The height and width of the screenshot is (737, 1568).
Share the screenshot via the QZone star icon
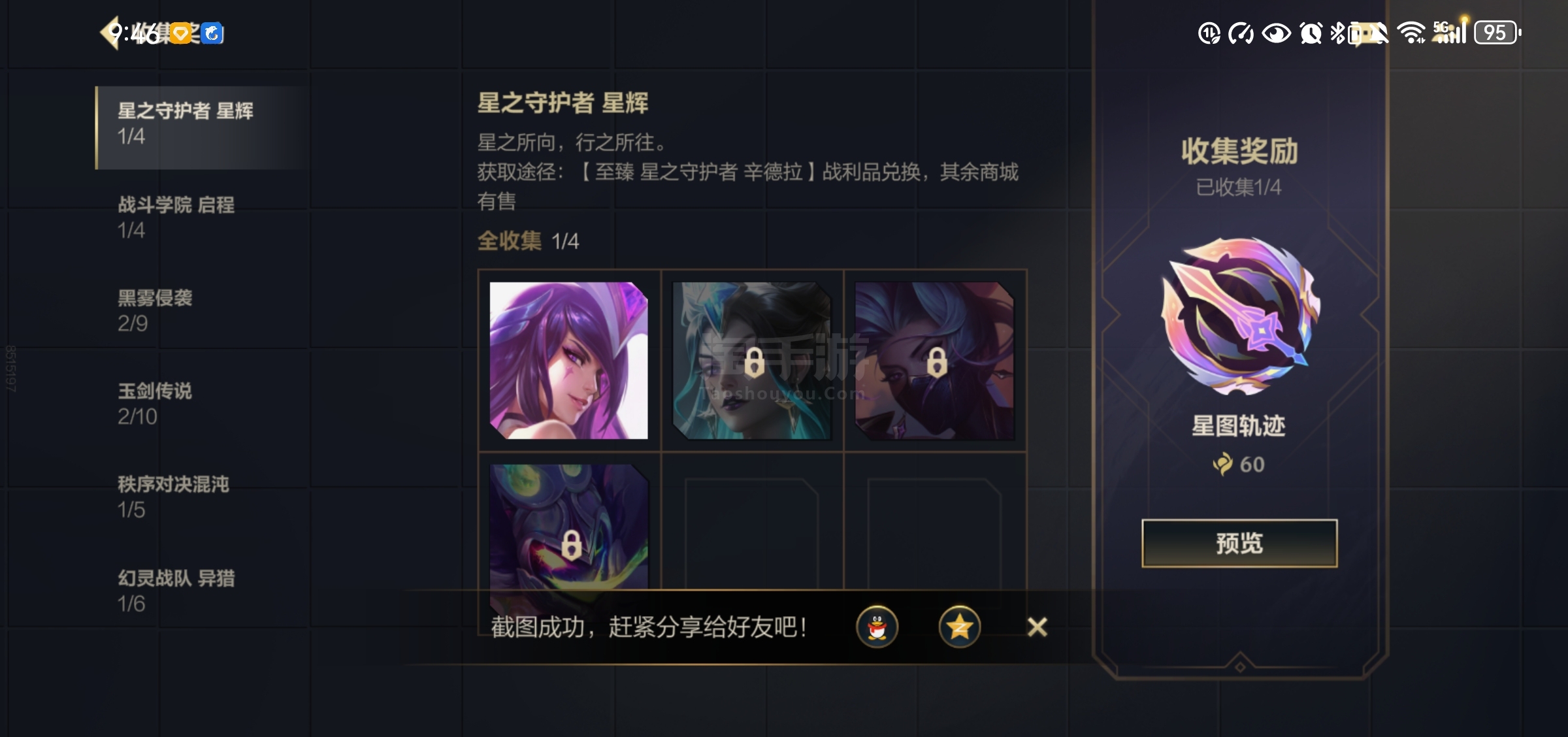coord(960,627)
